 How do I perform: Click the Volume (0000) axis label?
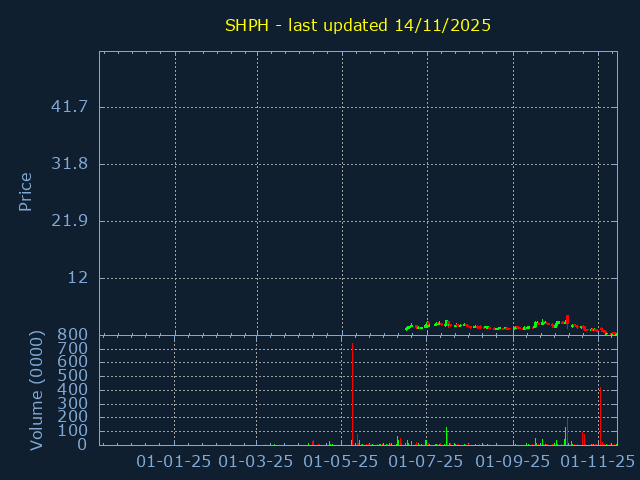click(37, 389)
